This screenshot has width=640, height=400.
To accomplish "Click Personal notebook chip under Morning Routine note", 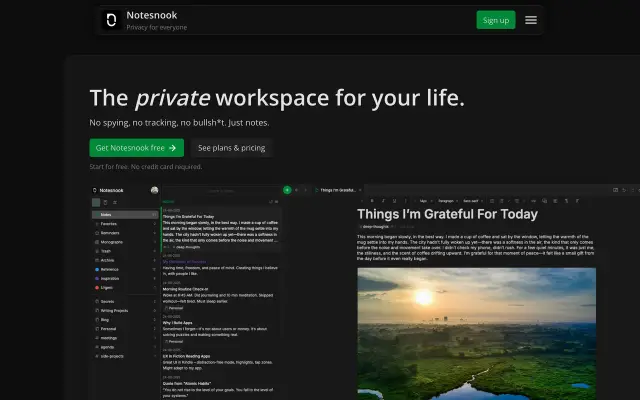I will point(174,308).
